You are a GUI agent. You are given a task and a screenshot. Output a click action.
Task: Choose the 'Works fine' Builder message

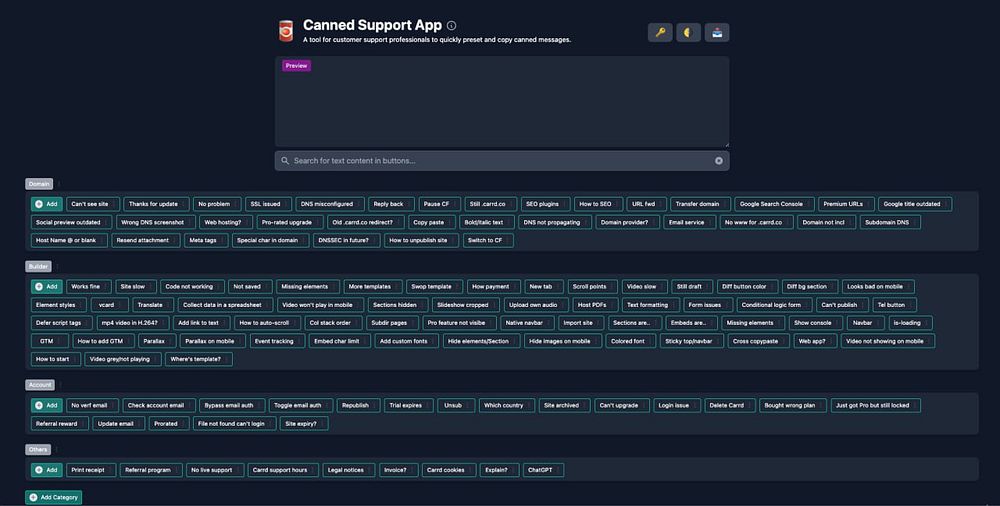89,286
